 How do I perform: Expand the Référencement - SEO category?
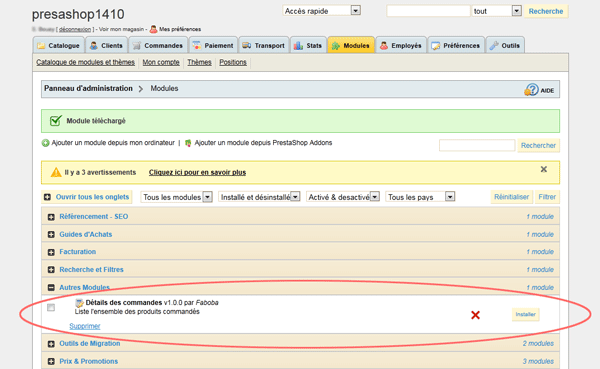[51, 217]
